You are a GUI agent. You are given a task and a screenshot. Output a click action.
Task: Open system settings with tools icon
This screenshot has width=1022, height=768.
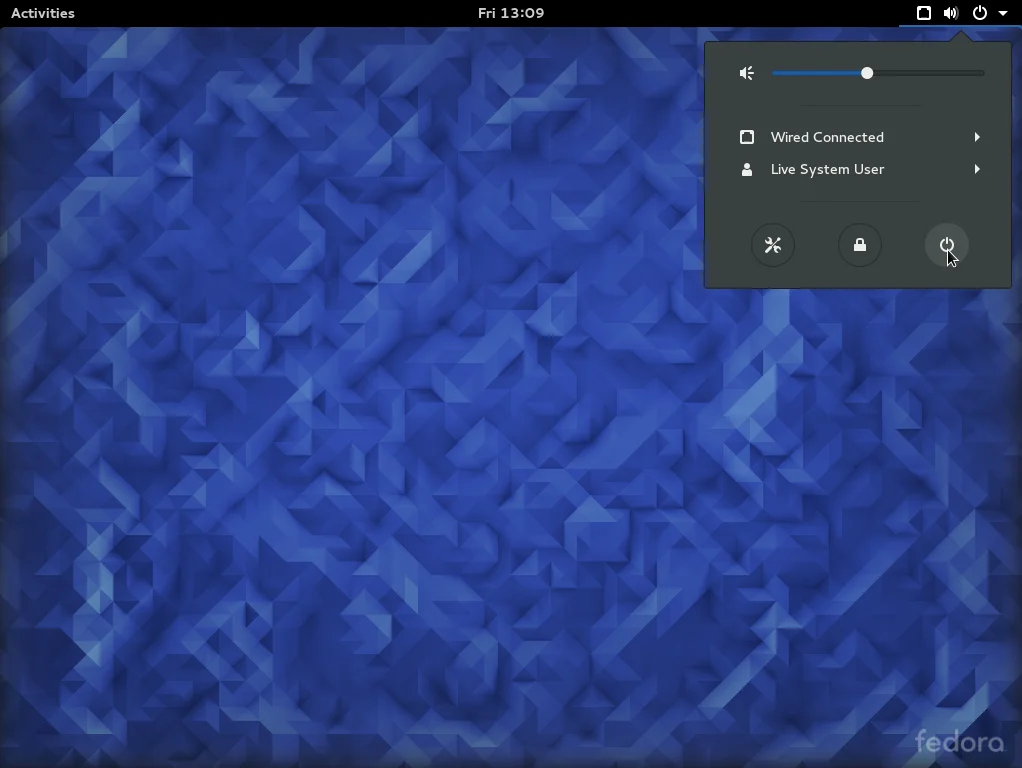(x=773, y=245)
